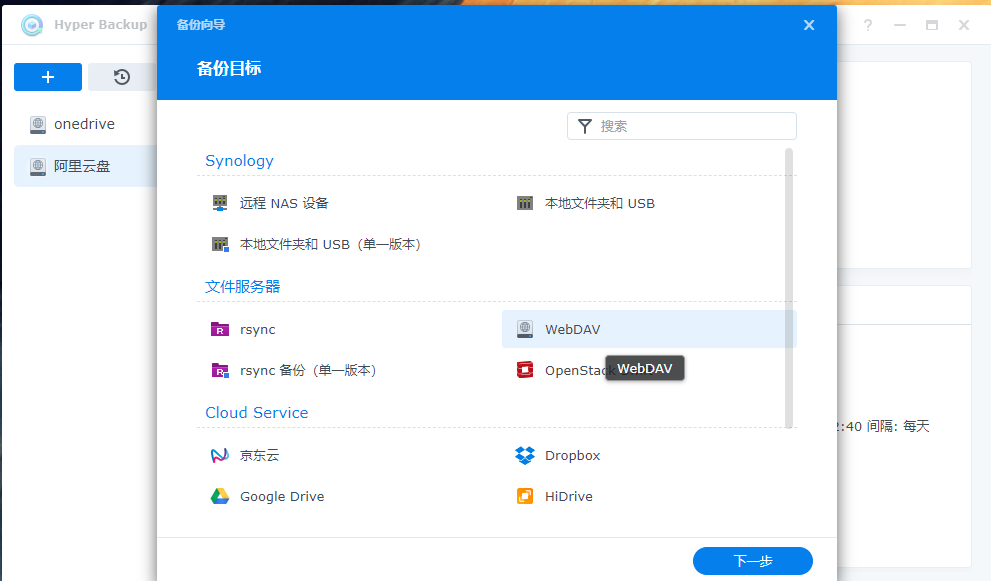Click the plus button to add backup task
The height and width of the screenshot is (581, 991).
click(48, 77)
